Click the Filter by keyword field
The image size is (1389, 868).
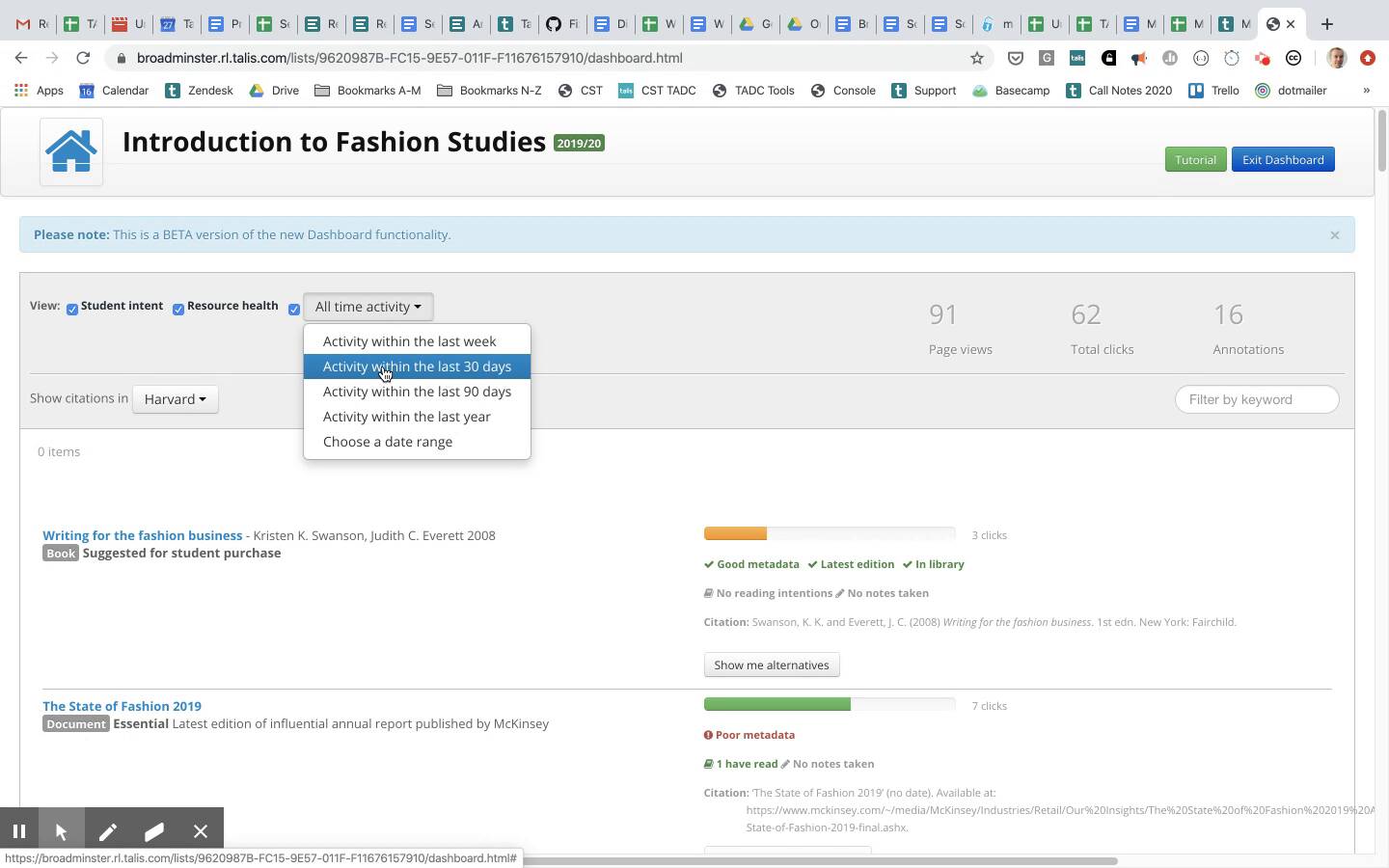tap(1256, 399)
